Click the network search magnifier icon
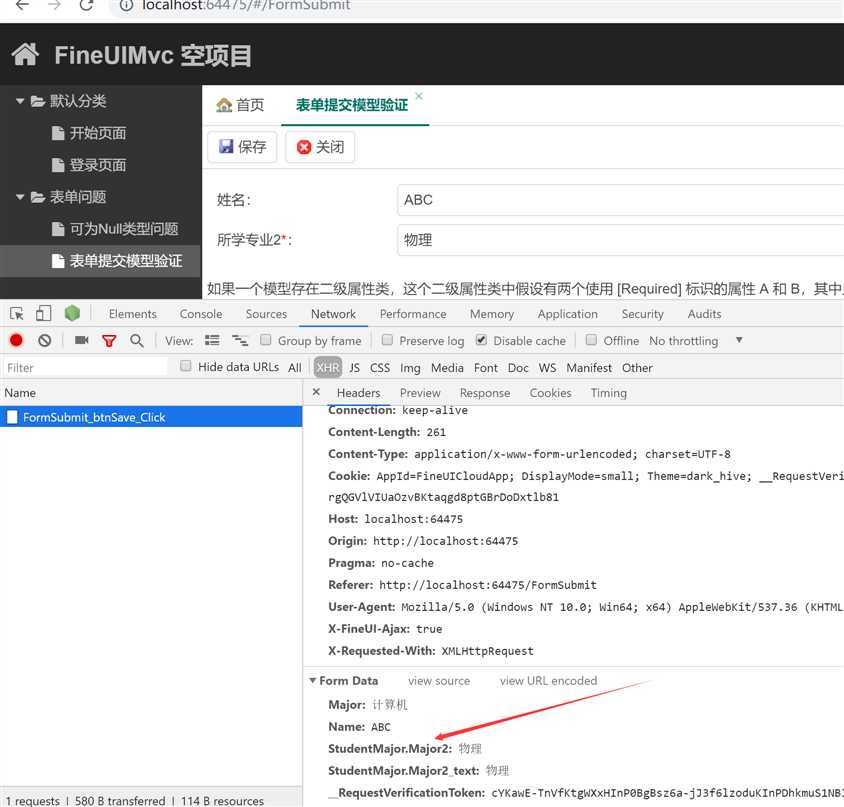 coord(137,340)
